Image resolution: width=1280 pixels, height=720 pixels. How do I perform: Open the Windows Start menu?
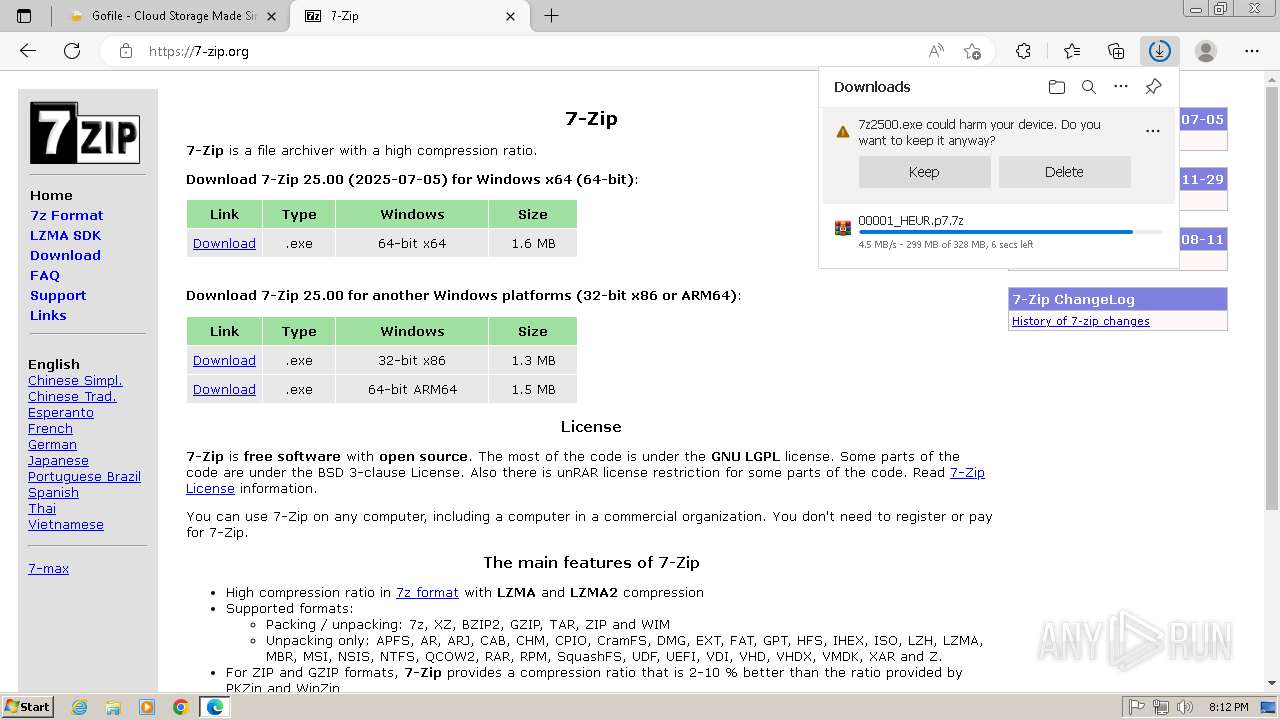click(28, 707)
